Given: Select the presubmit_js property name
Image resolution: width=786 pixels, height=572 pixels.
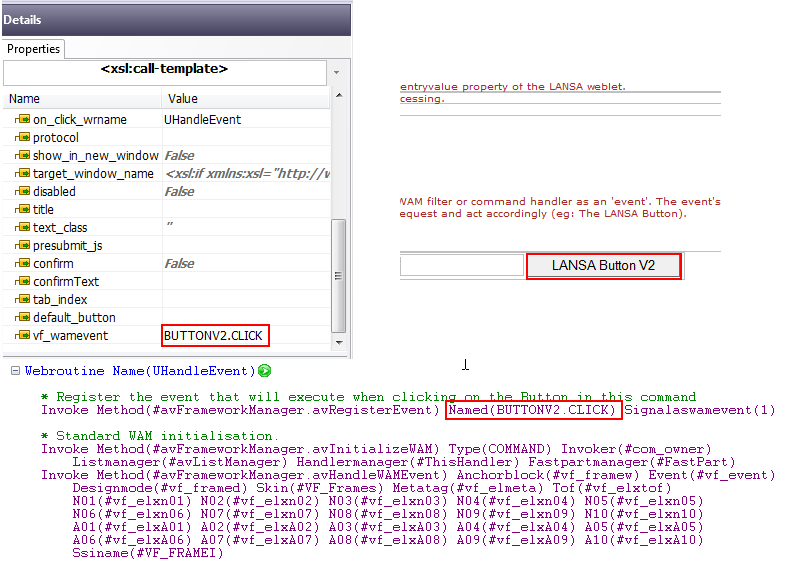Looking at the screenshot, I should click(68, 245).
